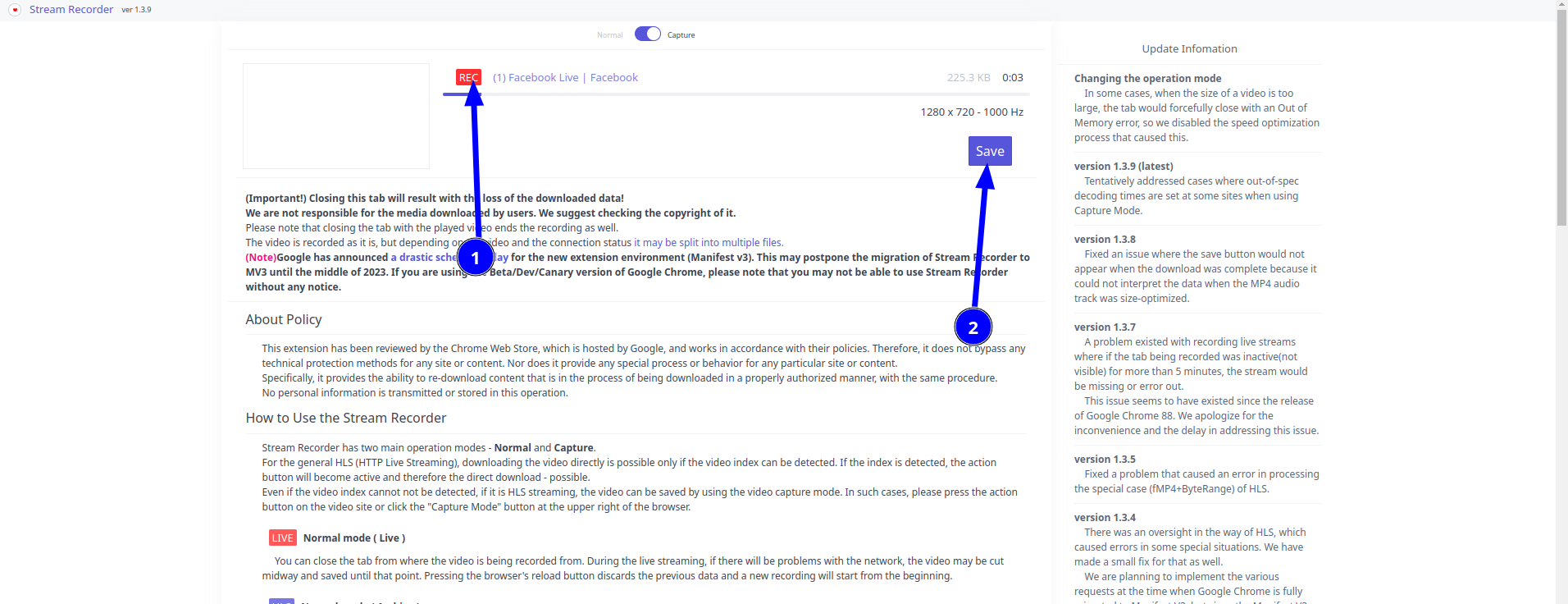The height and width of the screenshot is (604, 1568).
Task: Click 'Changing the operation mode' heading
Action: 1147,78
